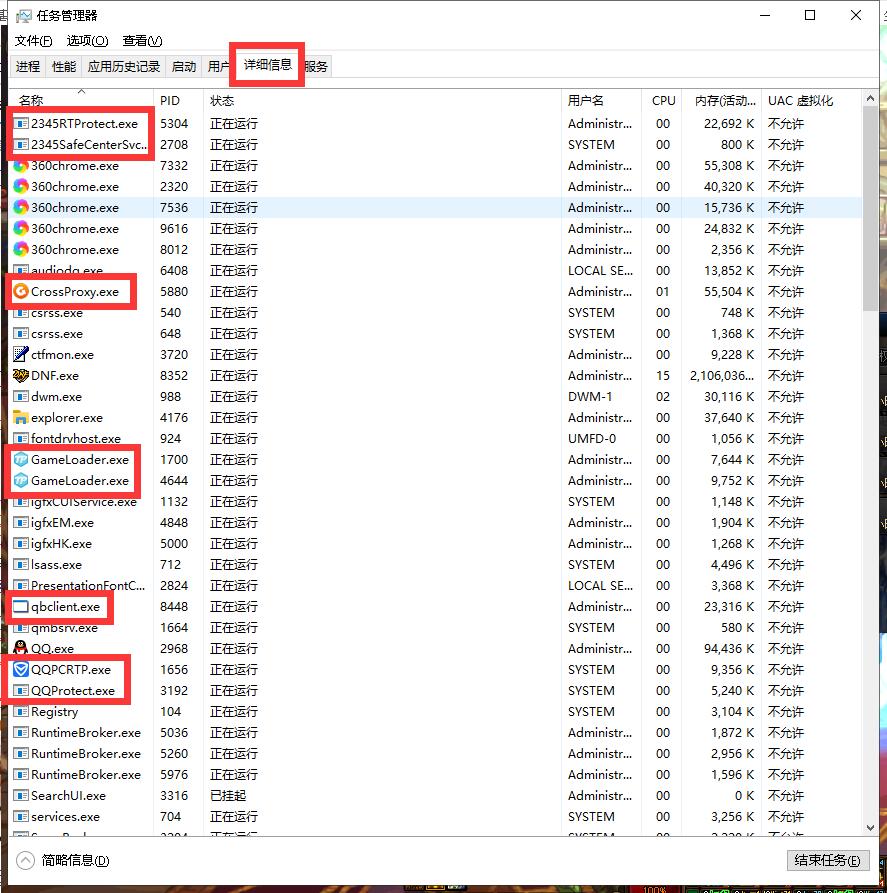The width and height of the screenshot is (887, 893).
Task: Click the fontdrvhost.exe process icon
Action: (21, 439)
